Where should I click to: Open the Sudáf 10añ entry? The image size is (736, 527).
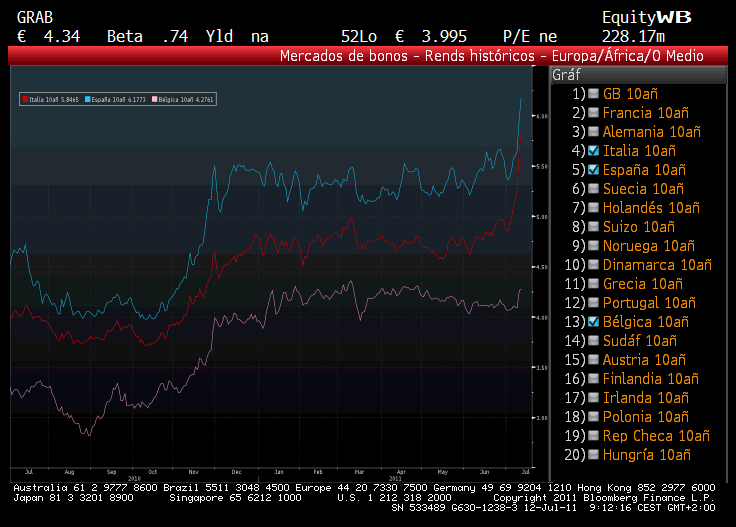pyautogui.click(x=640, y=341)
